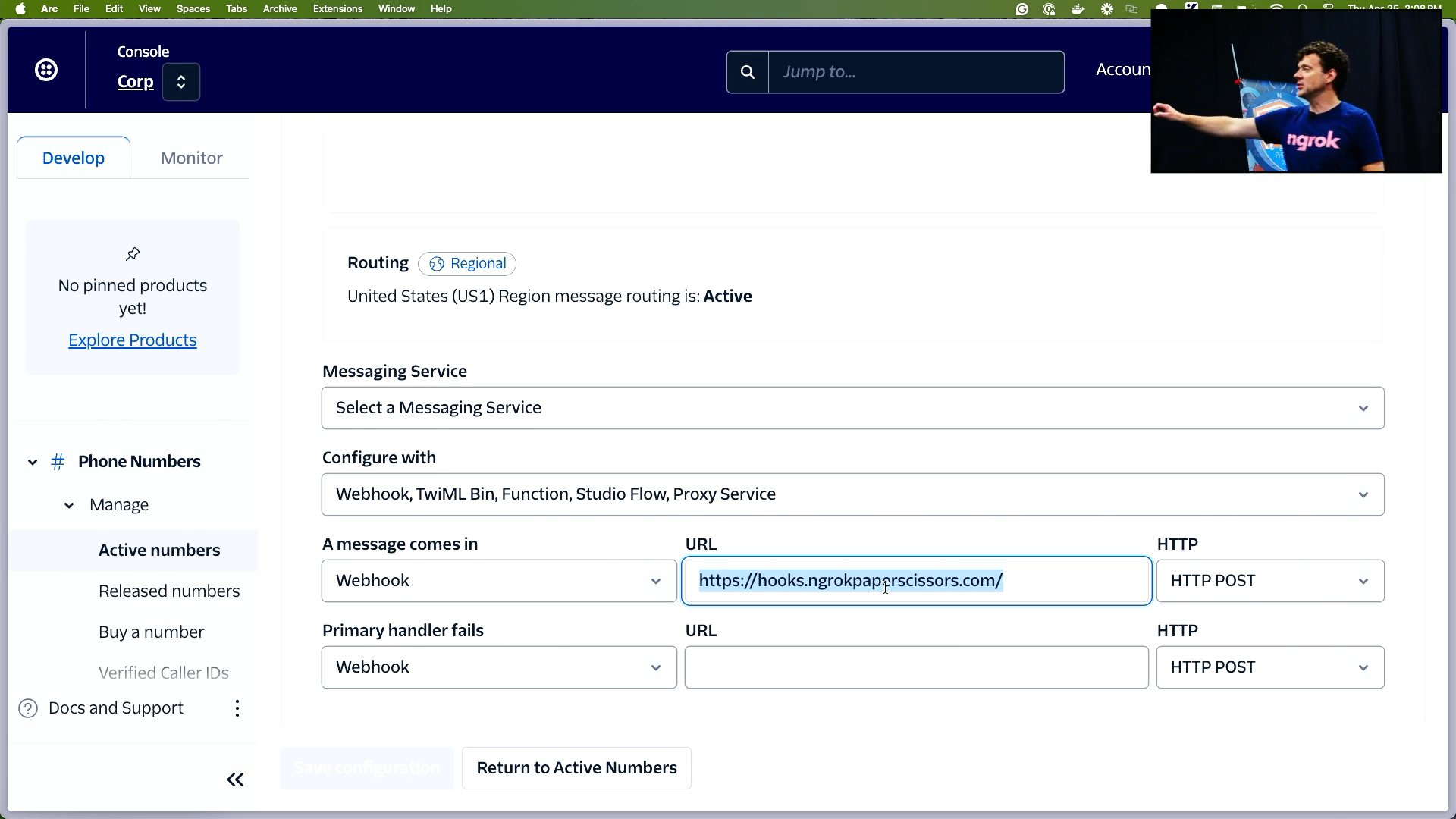This screenshot has height=819, width=1456.
Task: Click the pin/bookmark icon for products
Action: (131, 254)
